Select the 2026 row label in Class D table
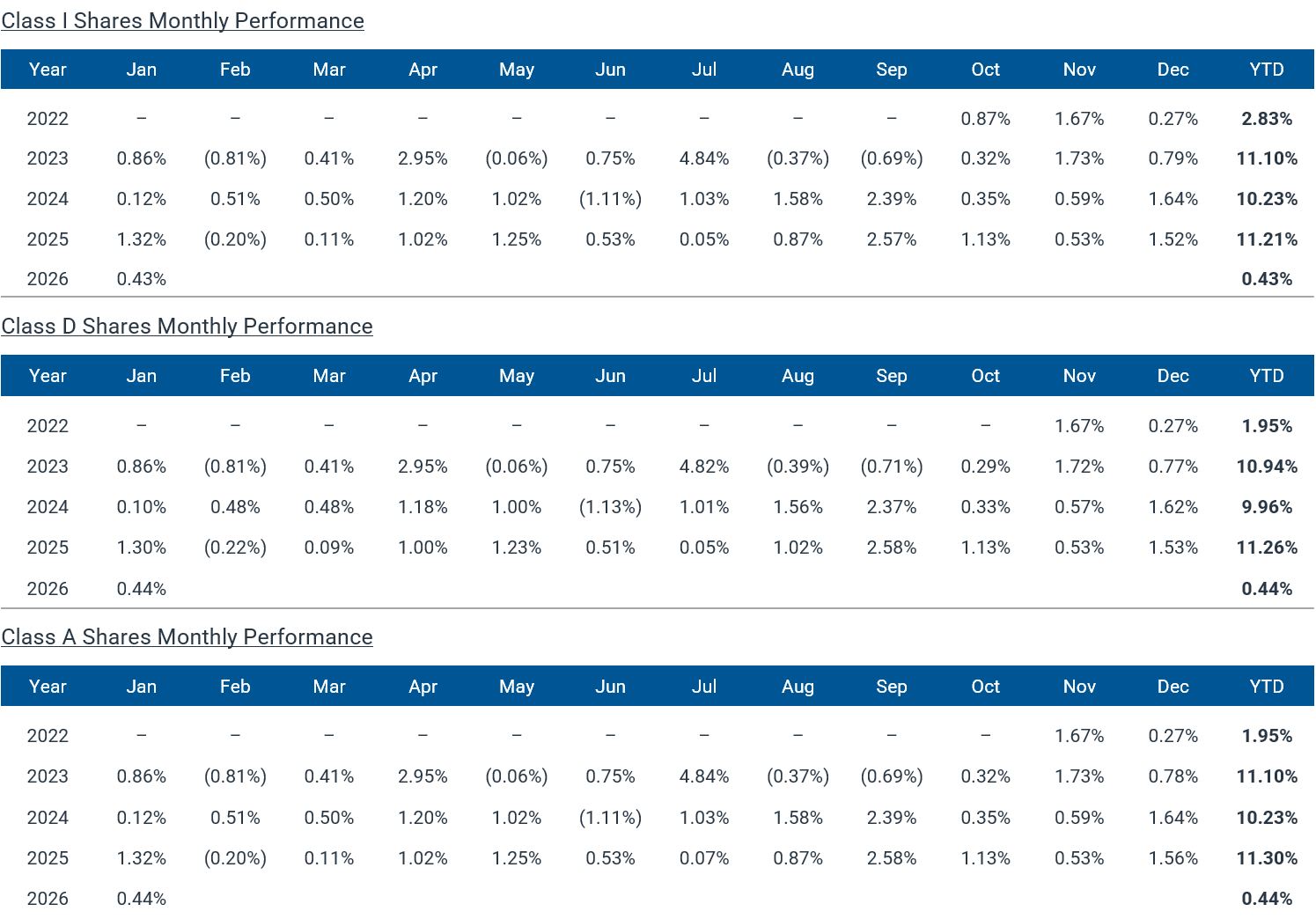Screen dimensions: 1316x919 48,589
